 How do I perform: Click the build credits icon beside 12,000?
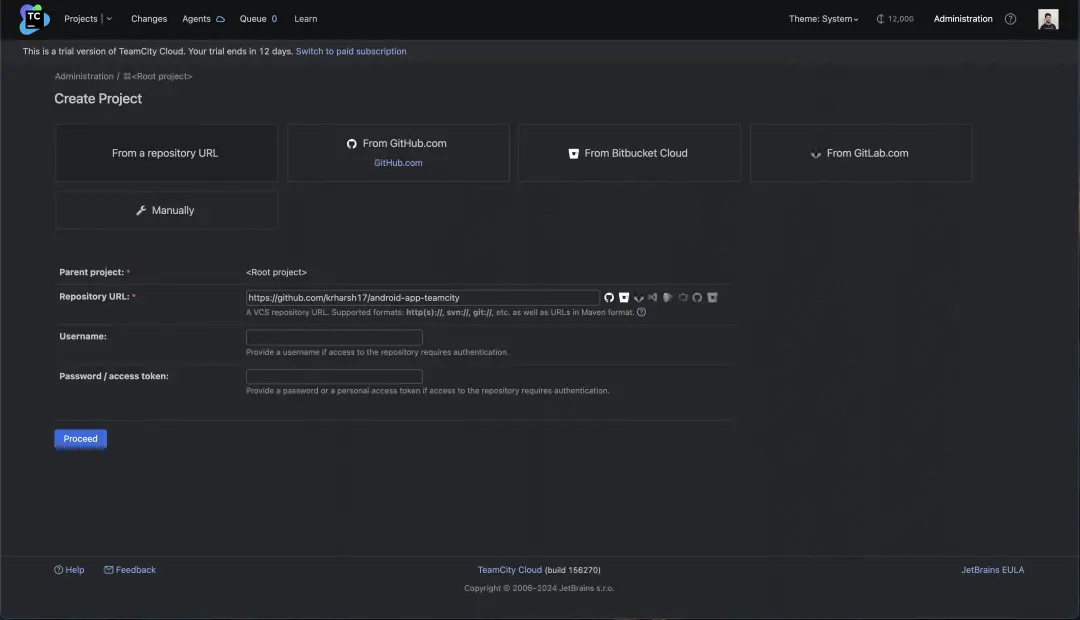(880, 19)
